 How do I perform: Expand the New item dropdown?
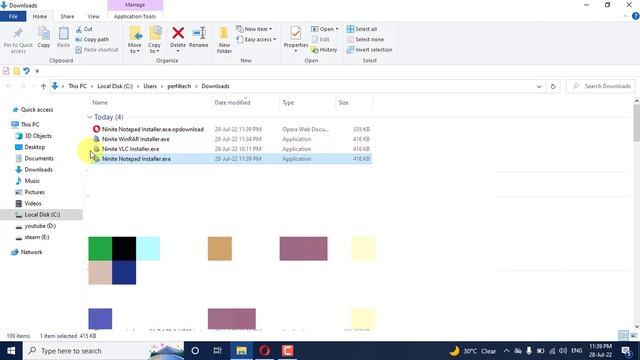point(254,29)
